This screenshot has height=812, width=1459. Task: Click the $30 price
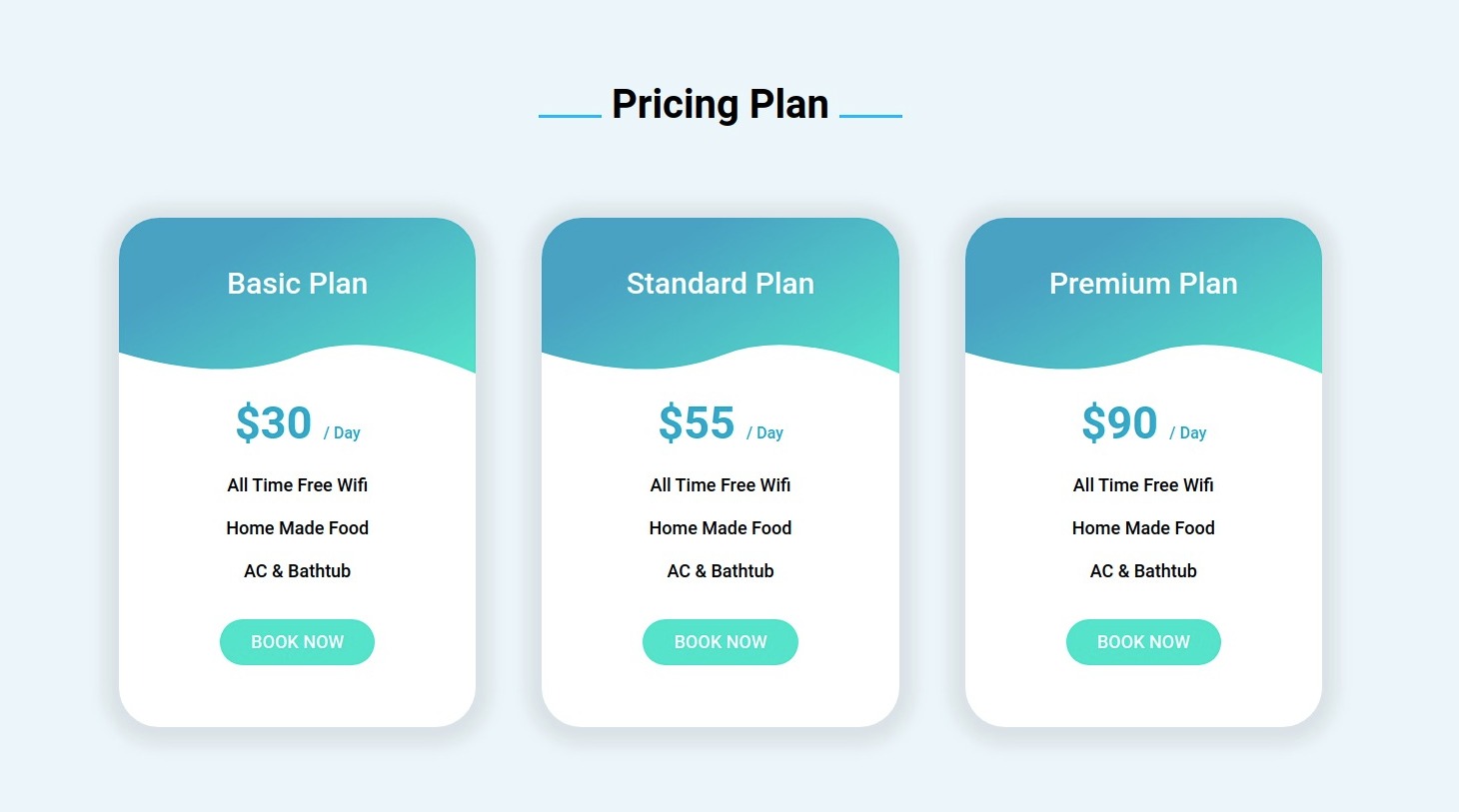tap(274, 422)
